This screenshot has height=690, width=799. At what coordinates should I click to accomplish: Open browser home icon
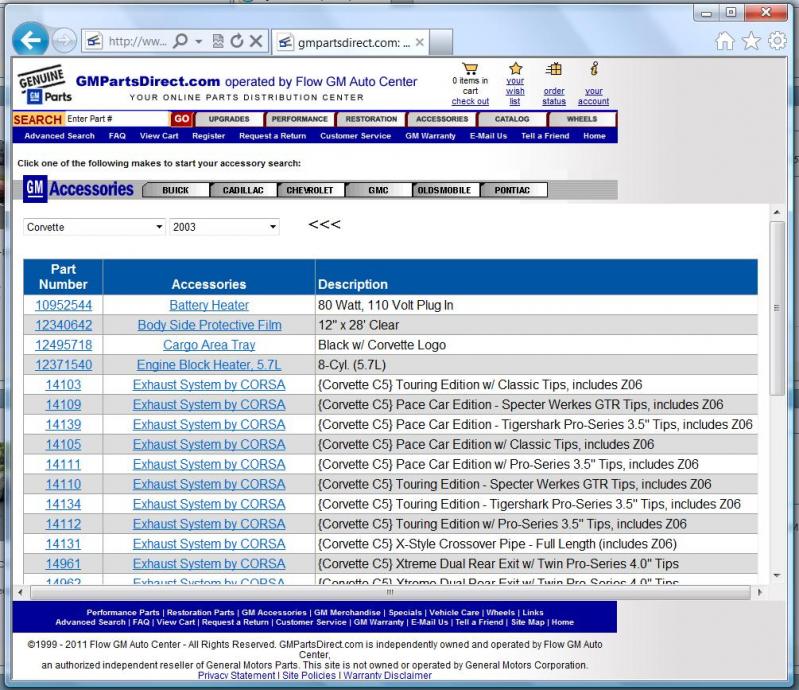pos(727,41)
